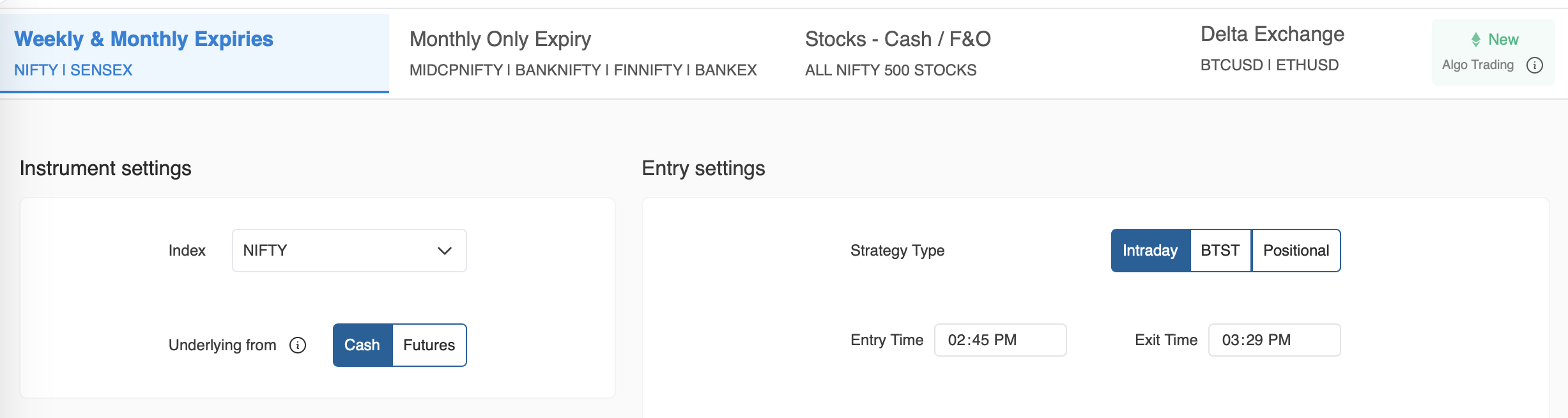1568x418 pixels.
Task: Click the PM segment of Exit Time
Action: pos(1279,340)
